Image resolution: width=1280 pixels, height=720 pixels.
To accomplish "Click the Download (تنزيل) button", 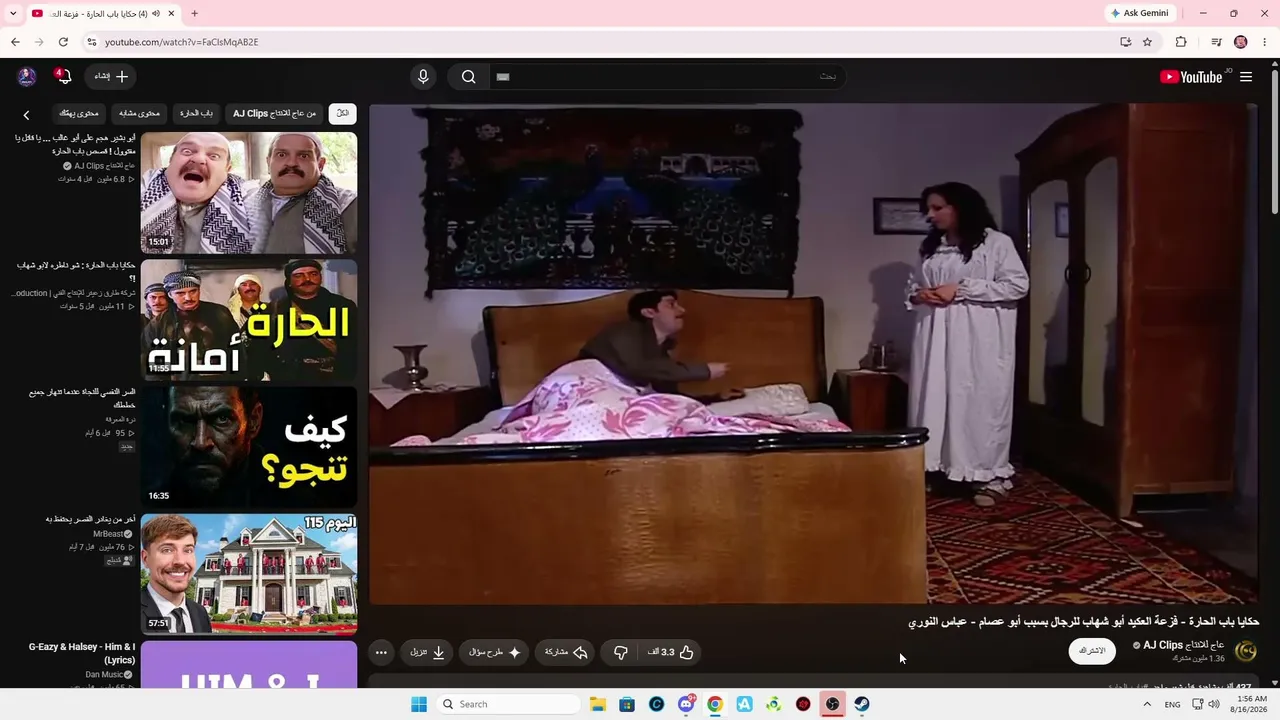I will coord(427,652).
